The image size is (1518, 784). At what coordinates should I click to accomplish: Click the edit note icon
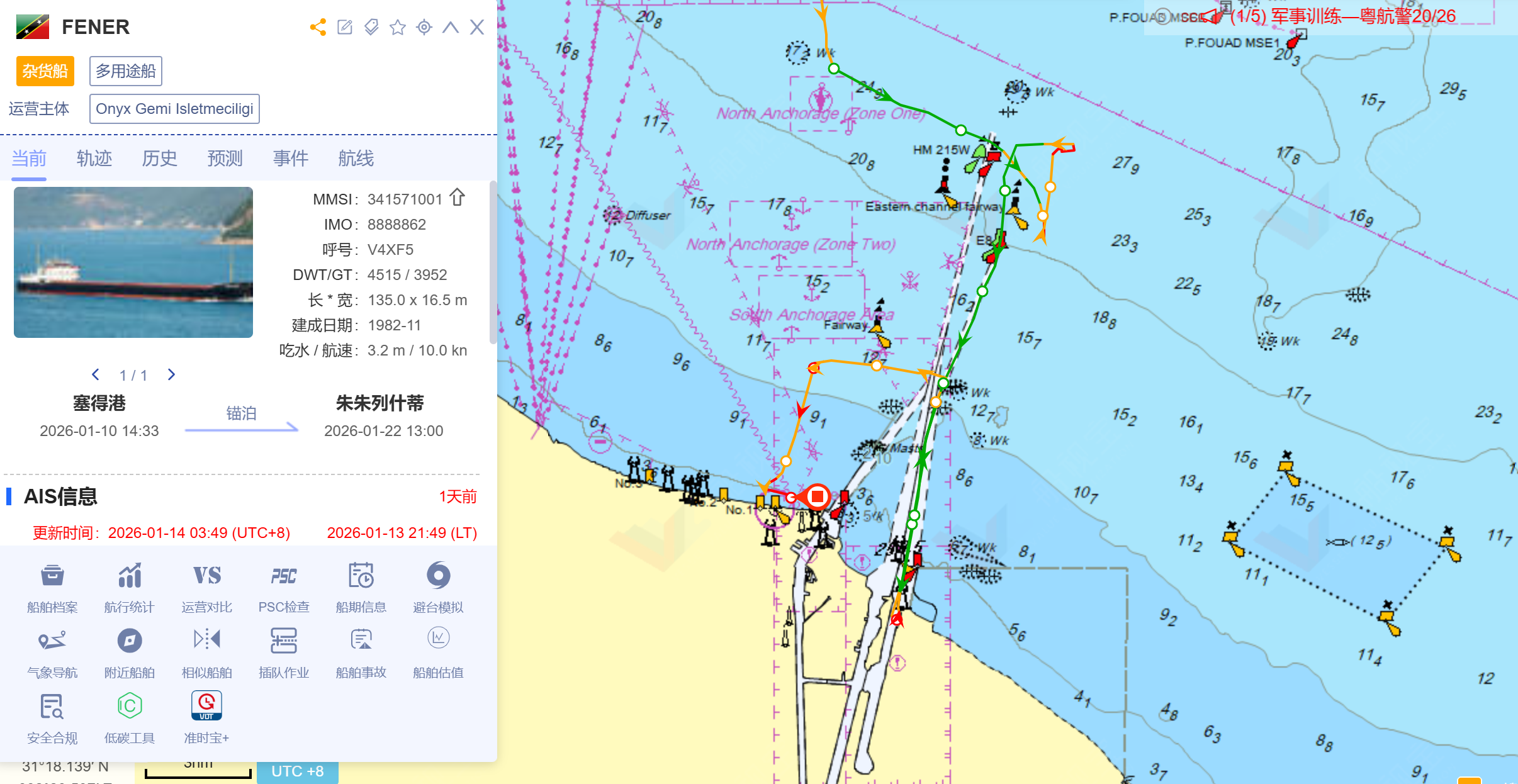click(345, 27)
